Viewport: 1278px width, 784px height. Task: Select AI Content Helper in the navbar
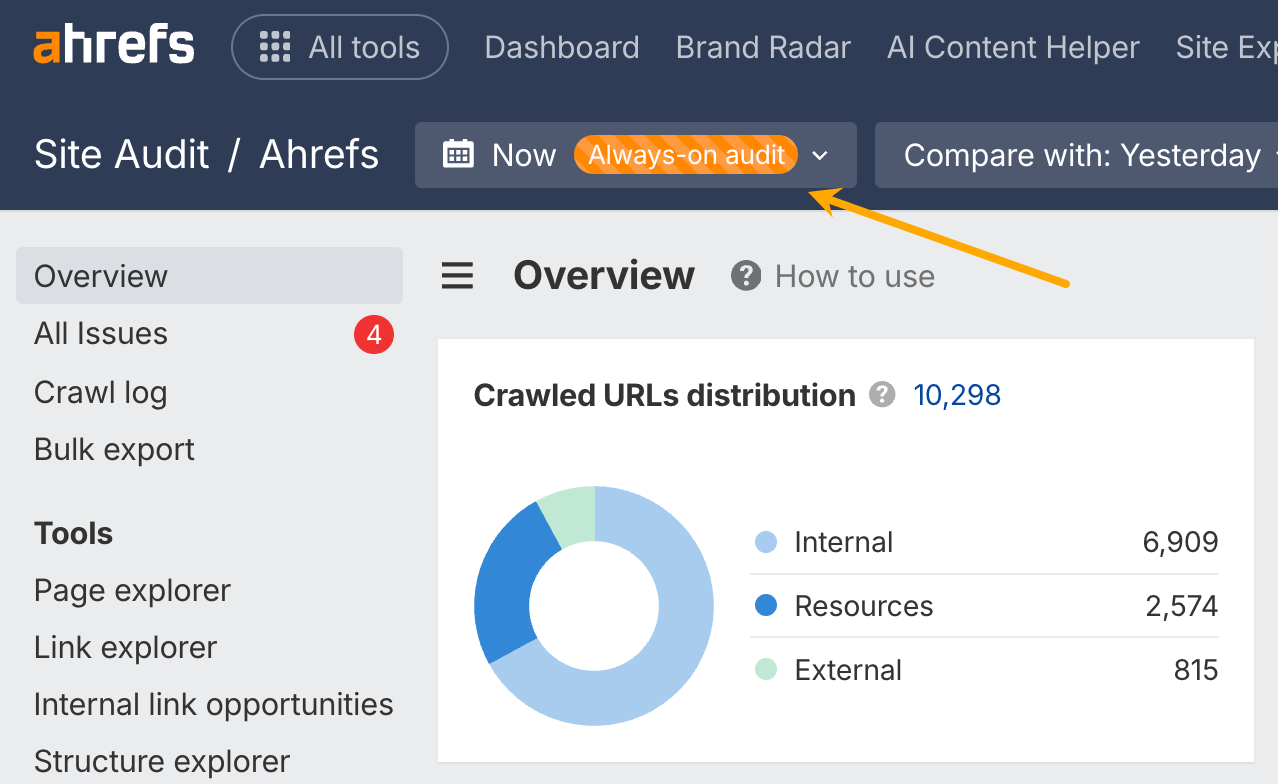point(1012,46)
